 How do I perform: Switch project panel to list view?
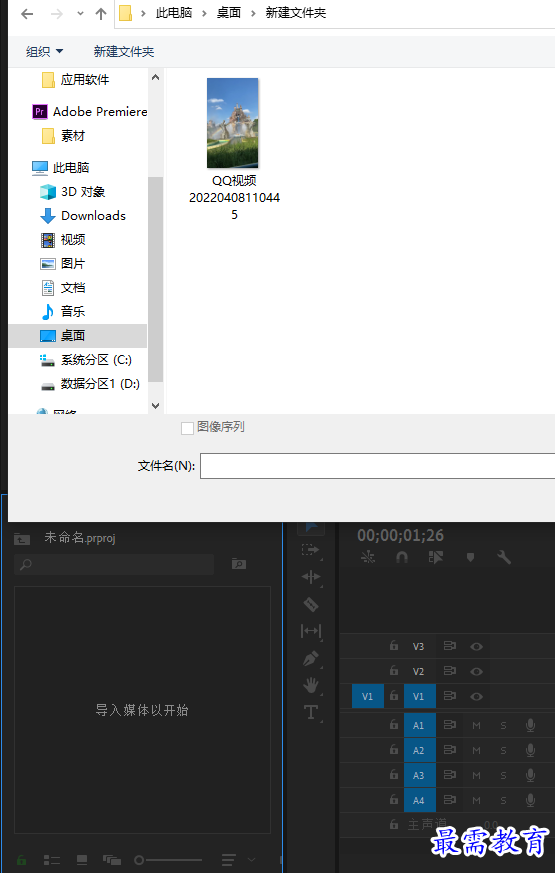coord(52,860)
